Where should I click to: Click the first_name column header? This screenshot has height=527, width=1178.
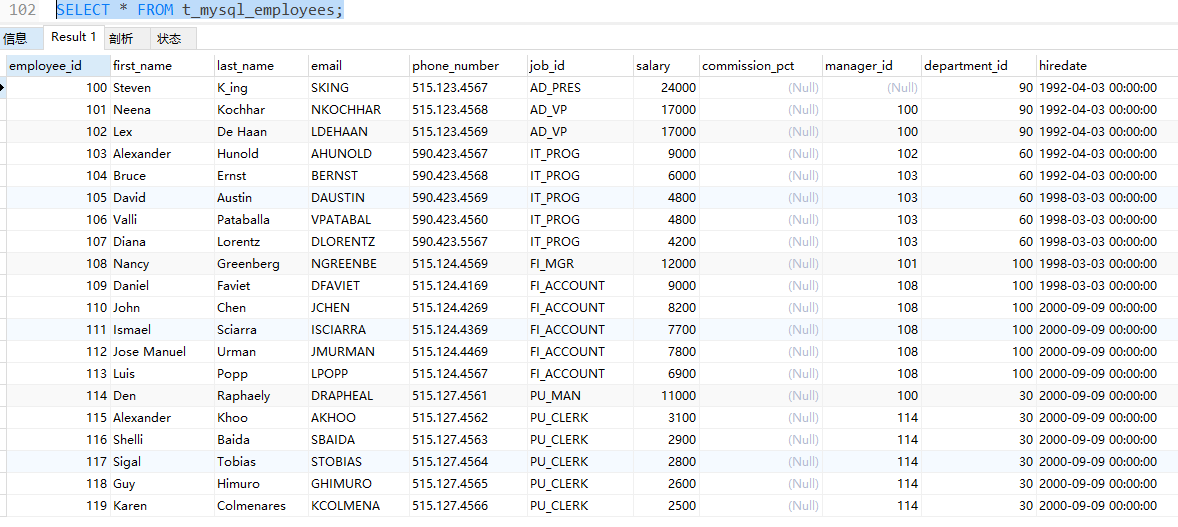pos(162,65)
